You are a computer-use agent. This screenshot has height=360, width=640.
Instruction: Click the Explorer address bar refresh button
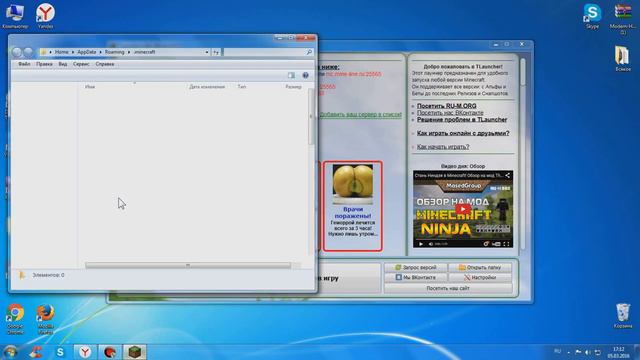coord(216,52)
